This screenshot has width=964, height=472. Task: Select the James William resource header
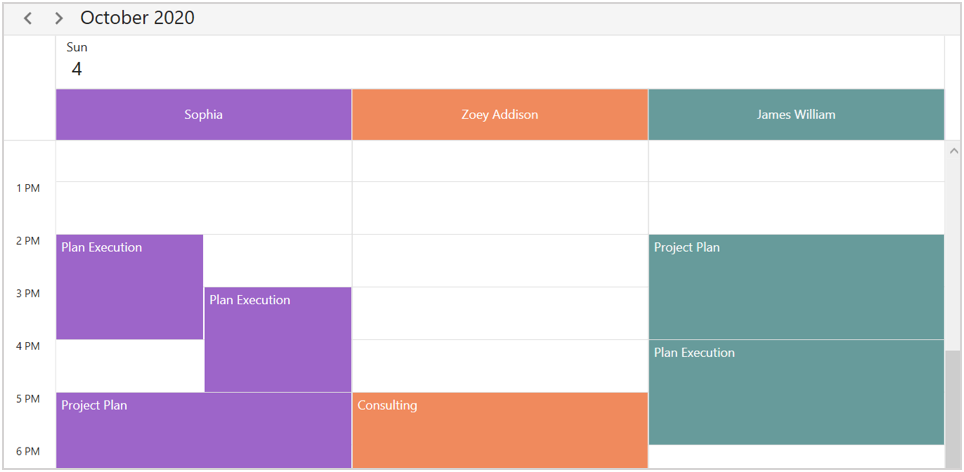point(795,114)
